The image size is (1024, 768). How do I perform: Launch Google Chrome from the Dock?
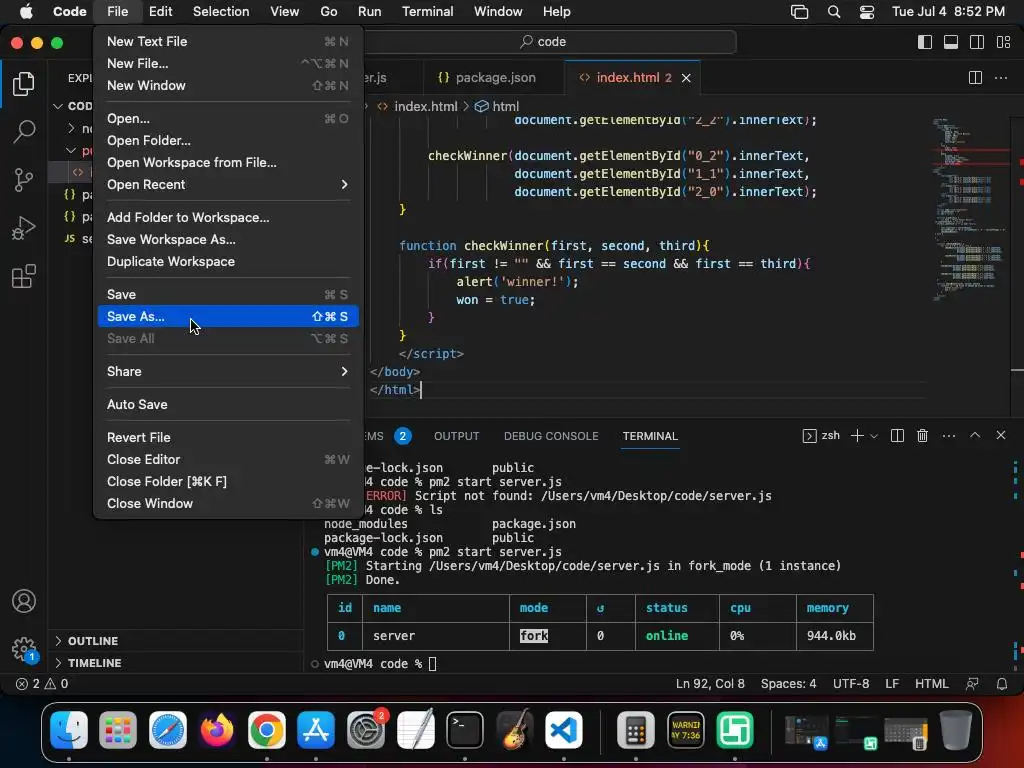pyautogui.click(x=266, y=730)
